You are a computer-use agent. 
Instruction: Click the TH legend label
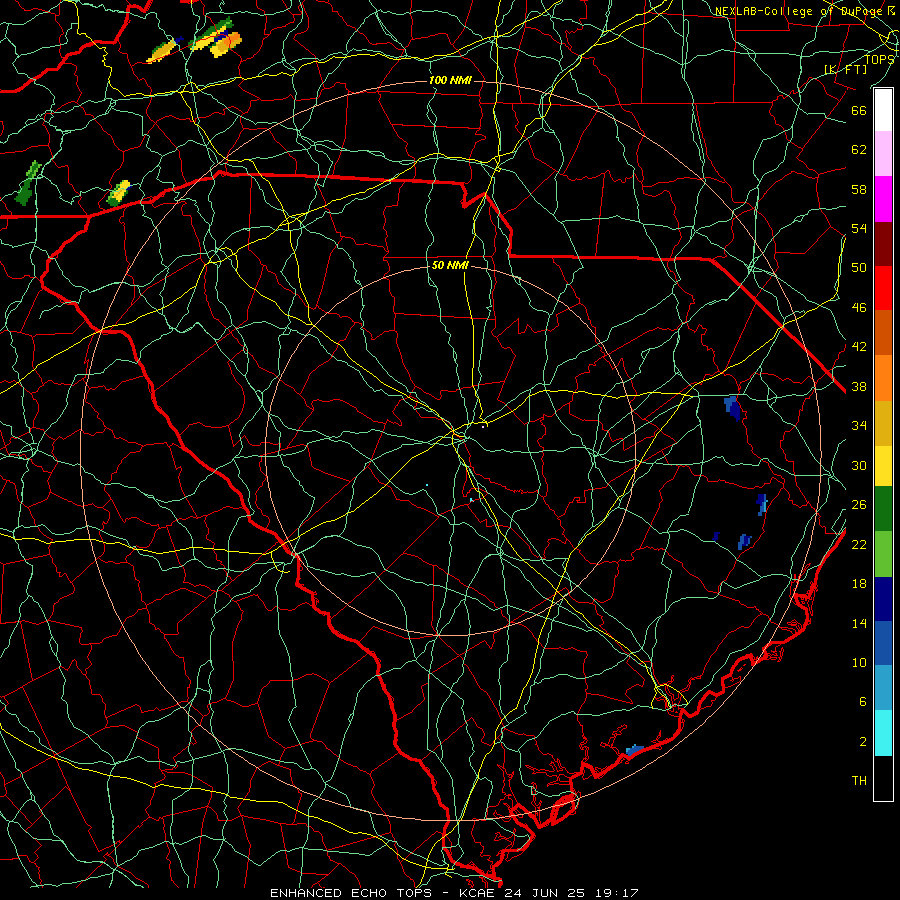(859, 781)
